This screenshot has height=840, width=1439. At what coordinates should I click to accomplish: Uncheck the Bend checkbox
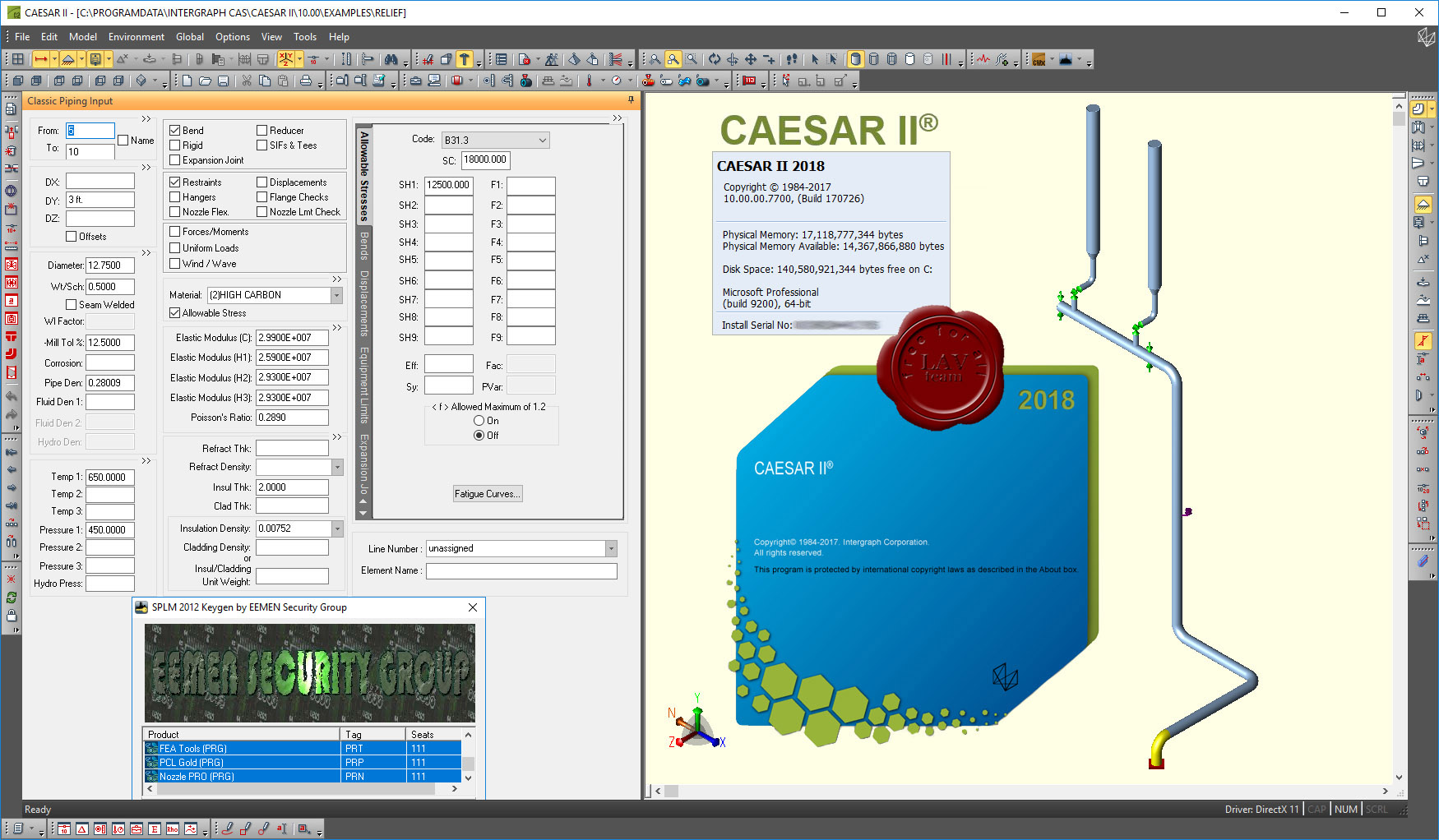point(174,130)
